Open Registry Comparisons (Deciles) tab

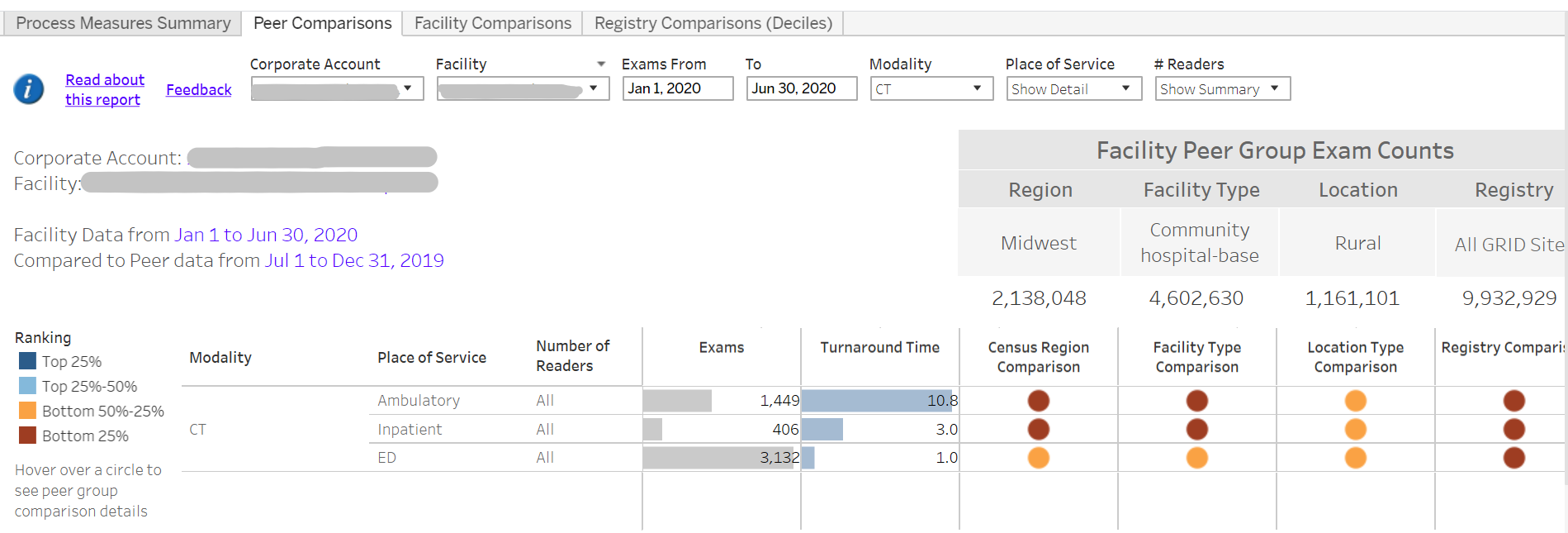coord(713,23)
